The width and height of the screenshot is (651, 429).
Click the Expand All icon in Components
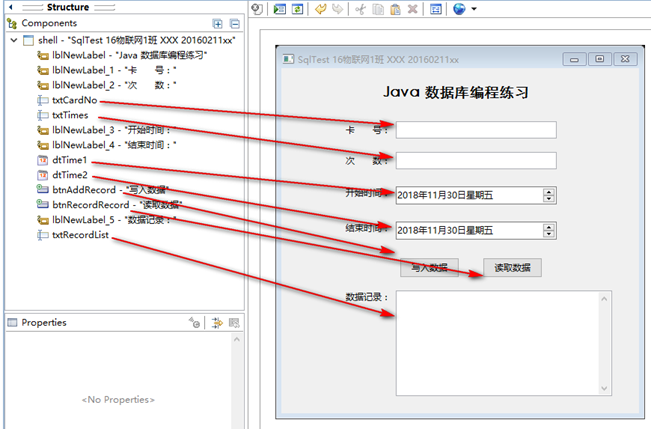click(218, 24)
